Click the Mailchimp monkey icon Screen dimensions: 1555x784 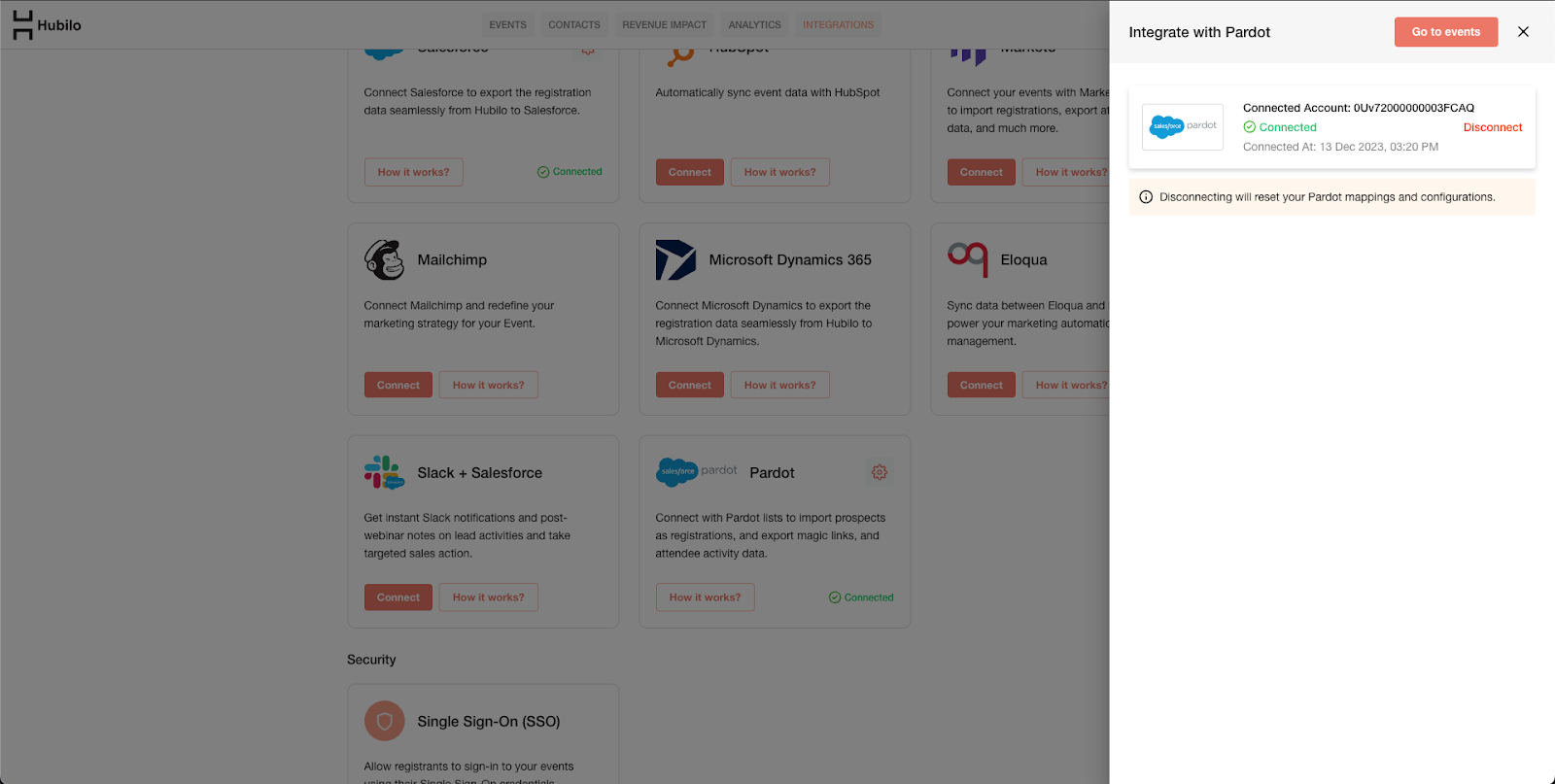point(384,259)
